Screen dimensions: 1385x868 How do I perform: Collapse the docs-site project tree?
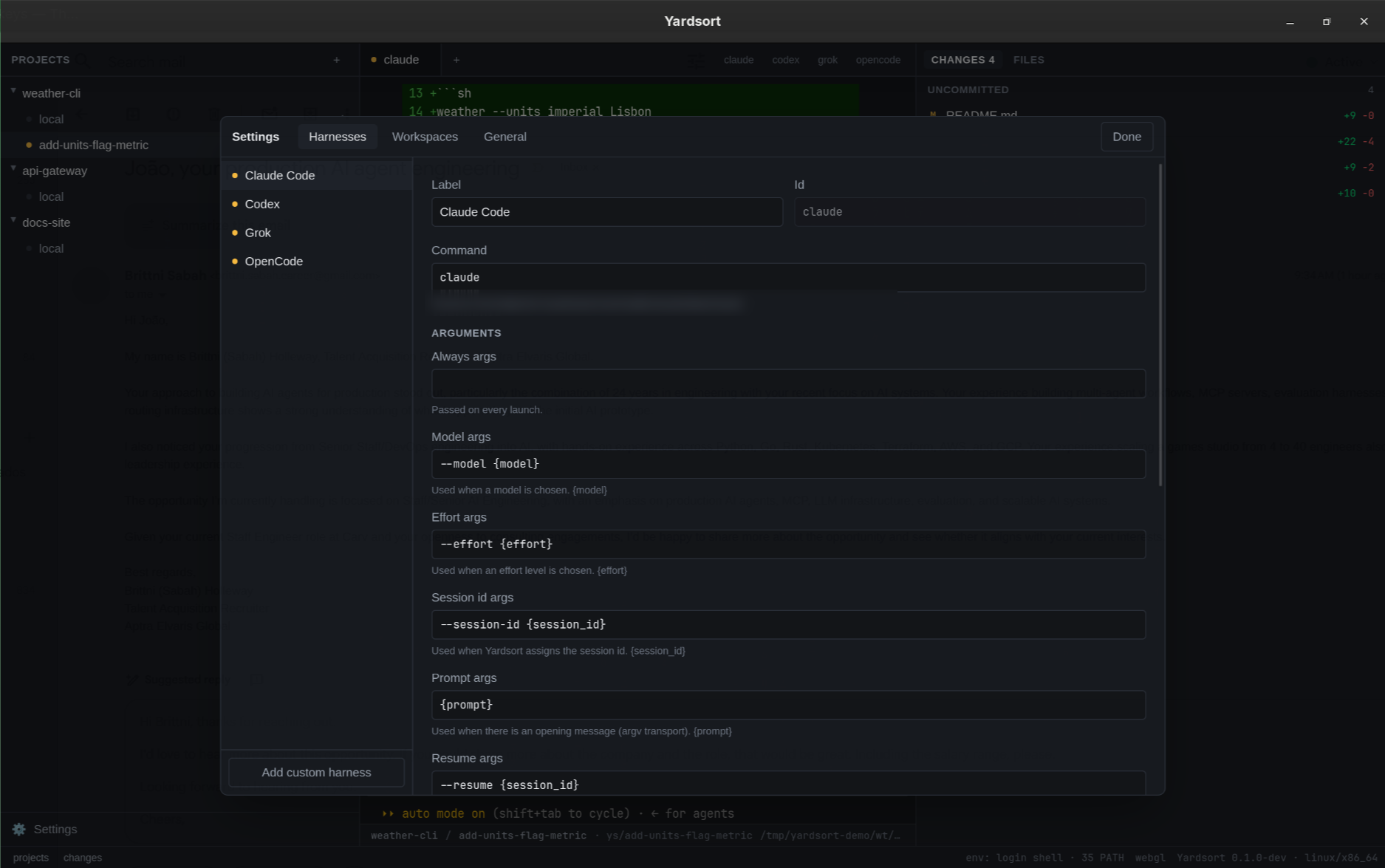coord(13,221)
